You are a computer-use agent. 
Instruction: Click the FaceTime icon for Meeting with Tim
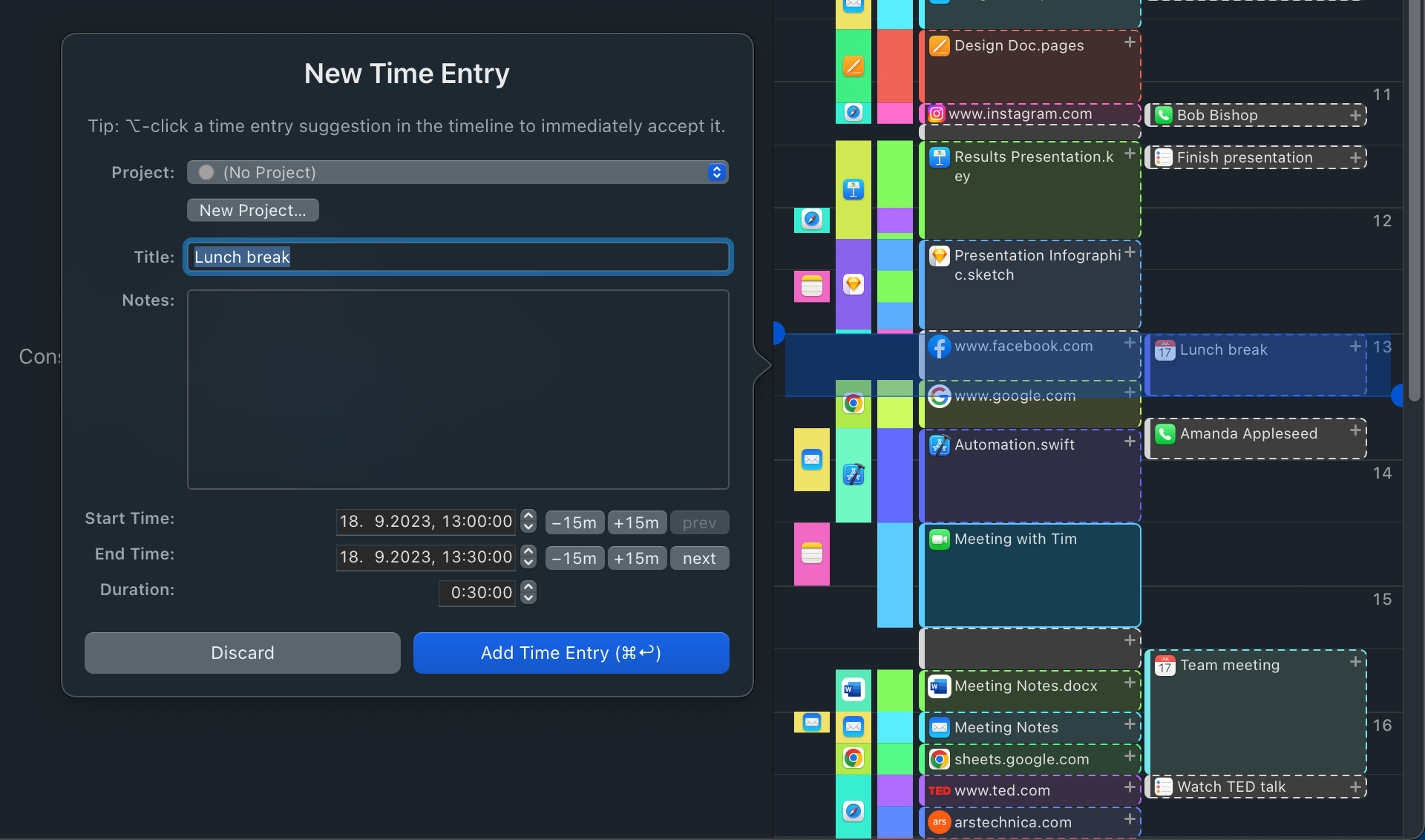[939, 539]
